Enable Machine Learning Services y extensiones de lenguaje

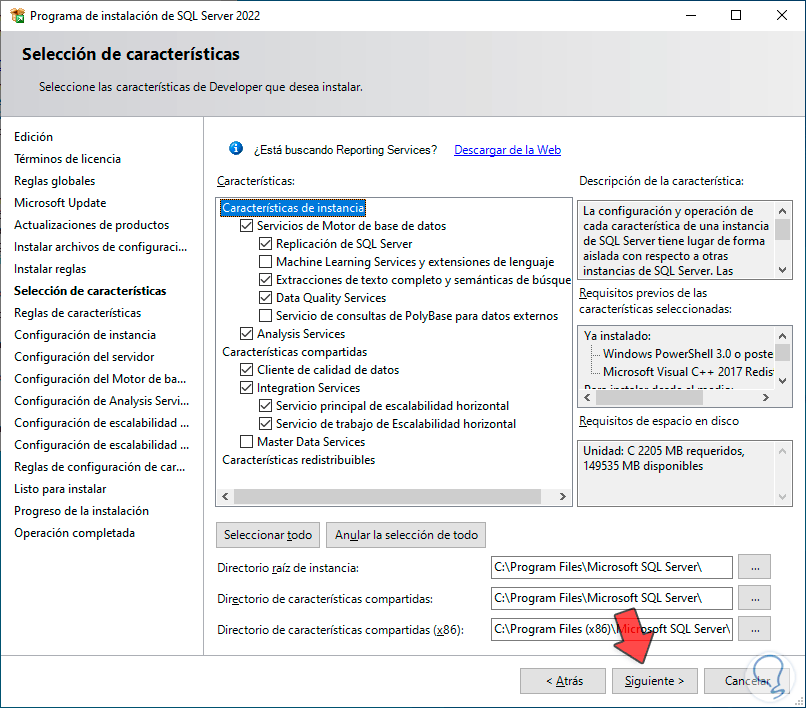265,262
